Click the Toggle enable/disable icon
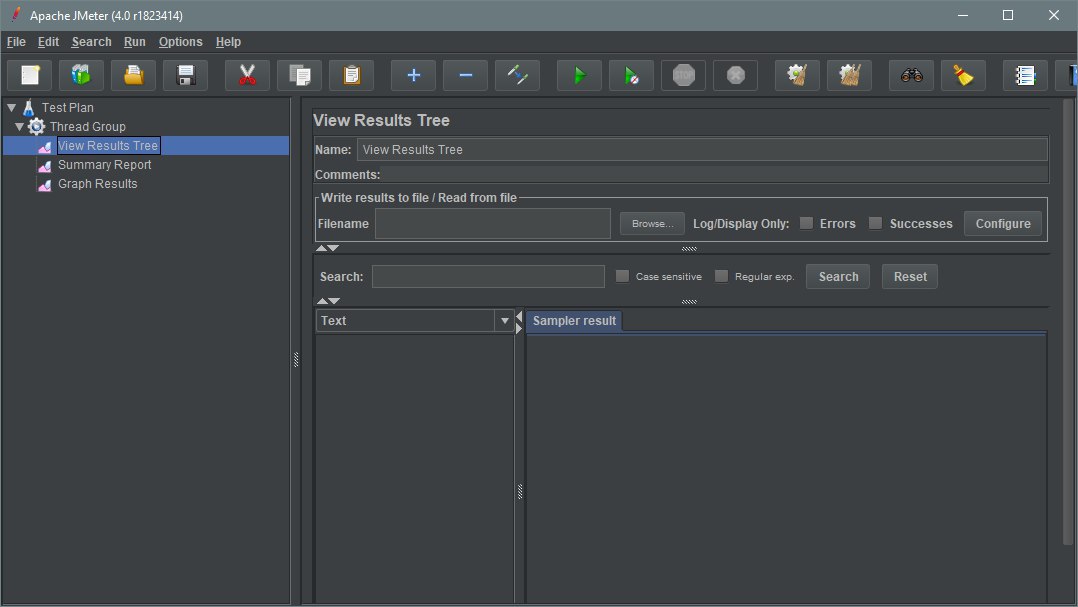 click(x=517, y=75)
